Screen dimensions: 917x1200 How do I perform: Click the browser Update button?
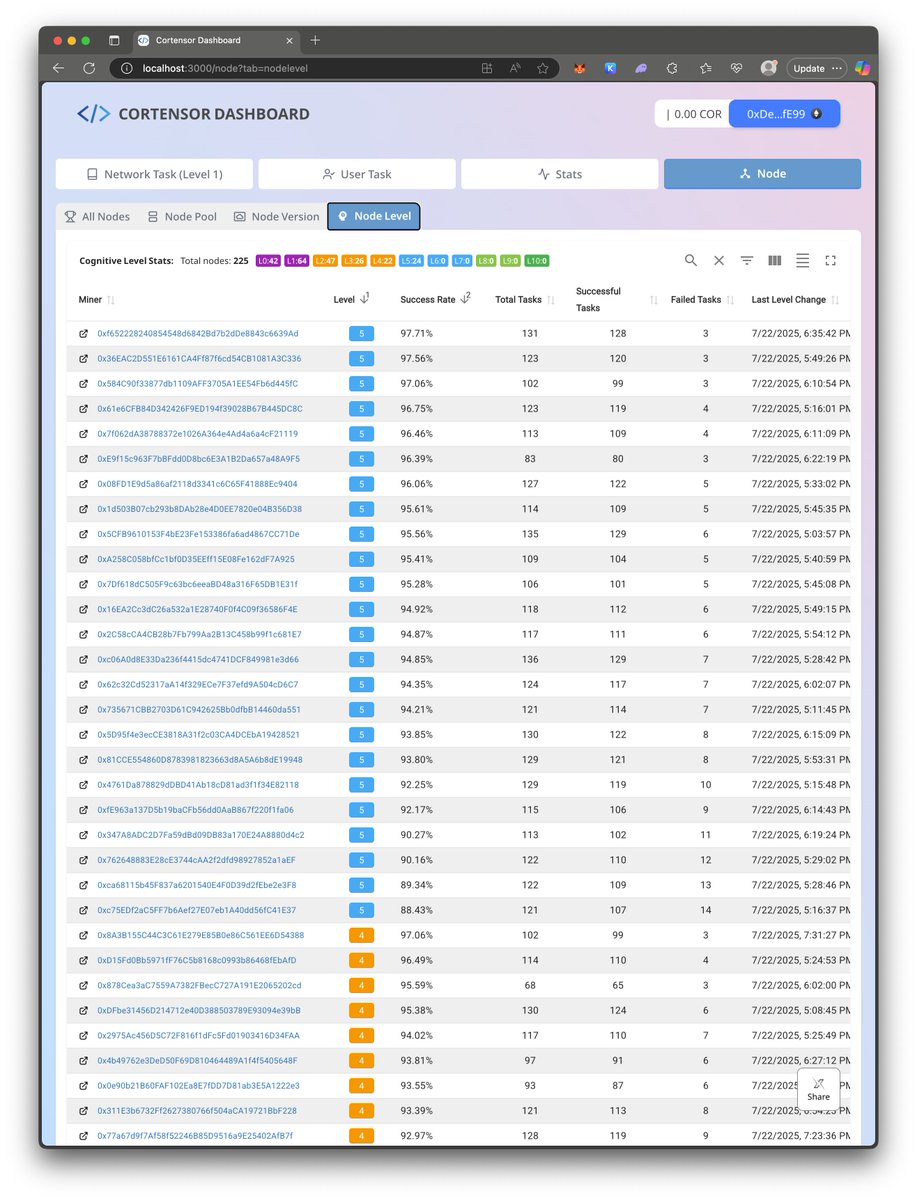tap(809, 68)
